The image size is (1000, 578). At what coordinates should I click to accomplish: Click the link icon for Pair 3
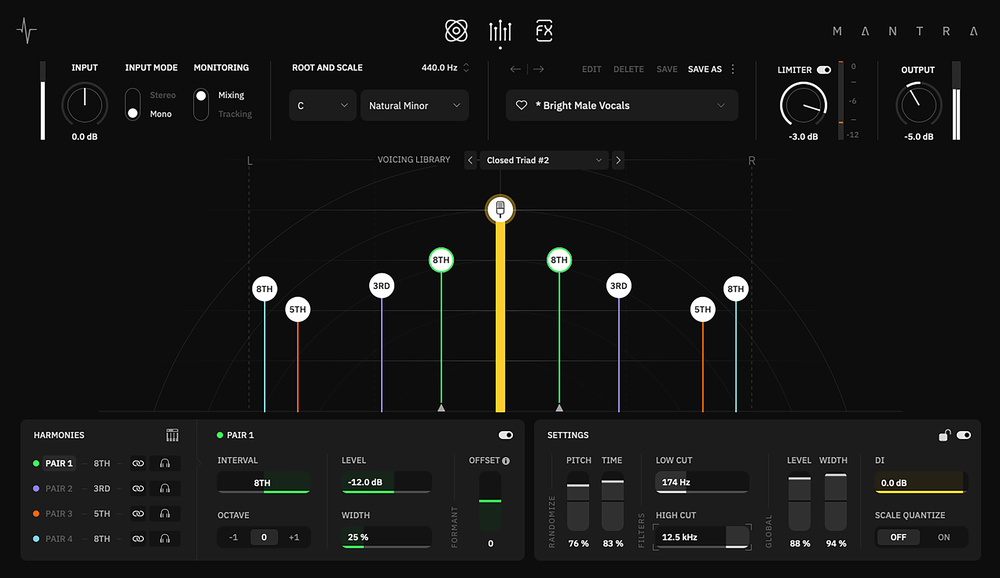coord(138,514)
